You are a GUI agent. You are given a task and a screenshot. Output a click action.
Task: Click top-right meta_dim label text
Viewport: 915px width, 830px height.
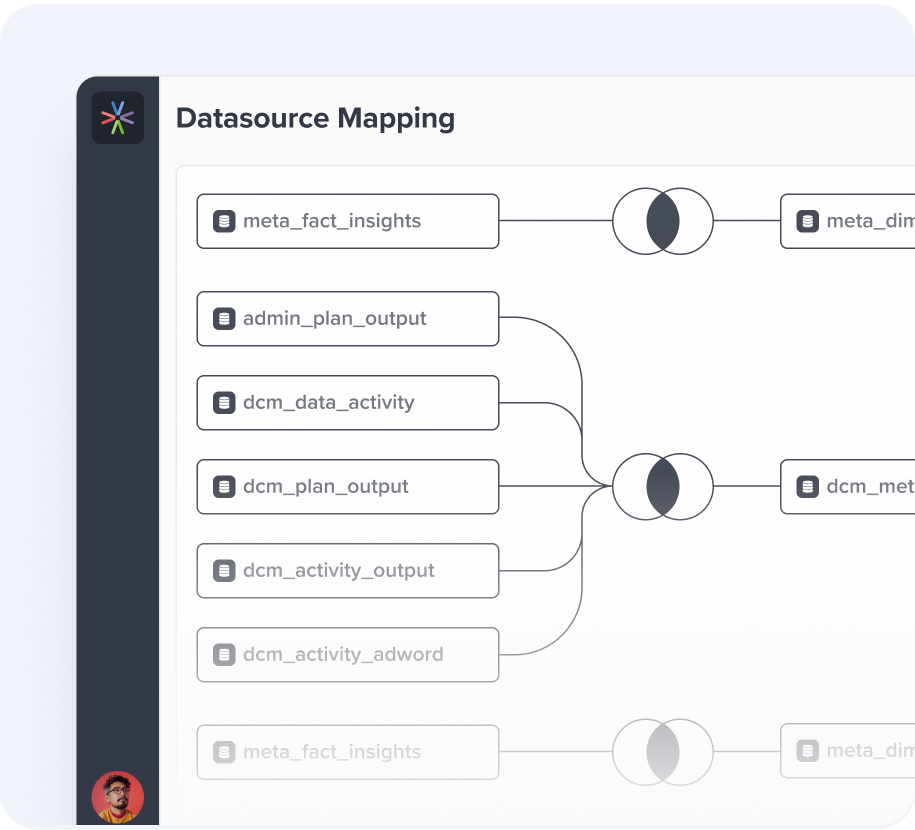coord(871,221)
